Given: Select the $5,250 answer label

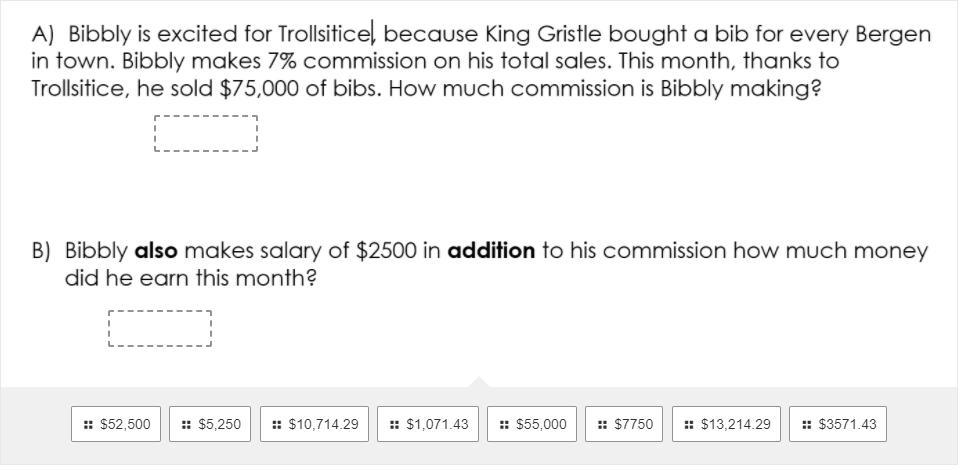Looking at the screenshot, I should (220, 425).
